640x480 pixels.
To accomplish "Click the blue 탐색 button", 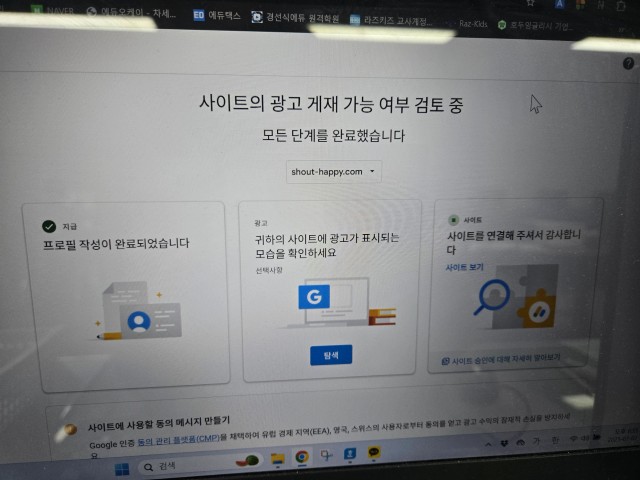I will (x=330, y=355).
